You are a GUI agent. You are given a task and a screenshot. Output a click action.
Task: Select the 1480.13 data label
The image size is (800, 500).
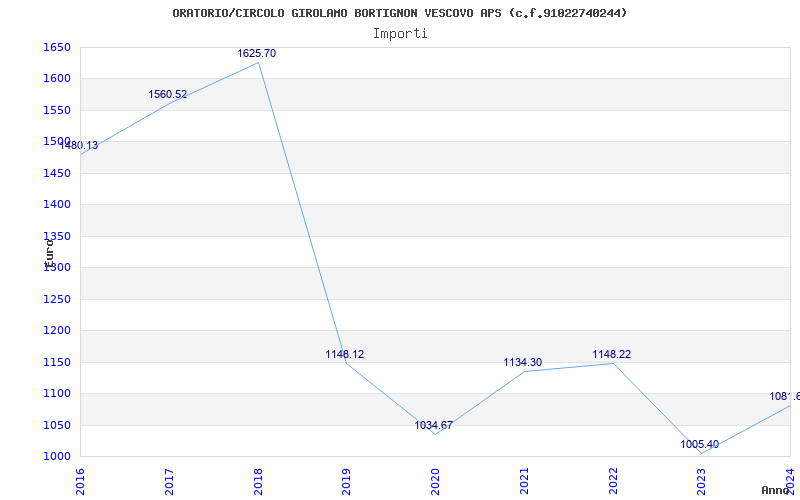[79, 145]
